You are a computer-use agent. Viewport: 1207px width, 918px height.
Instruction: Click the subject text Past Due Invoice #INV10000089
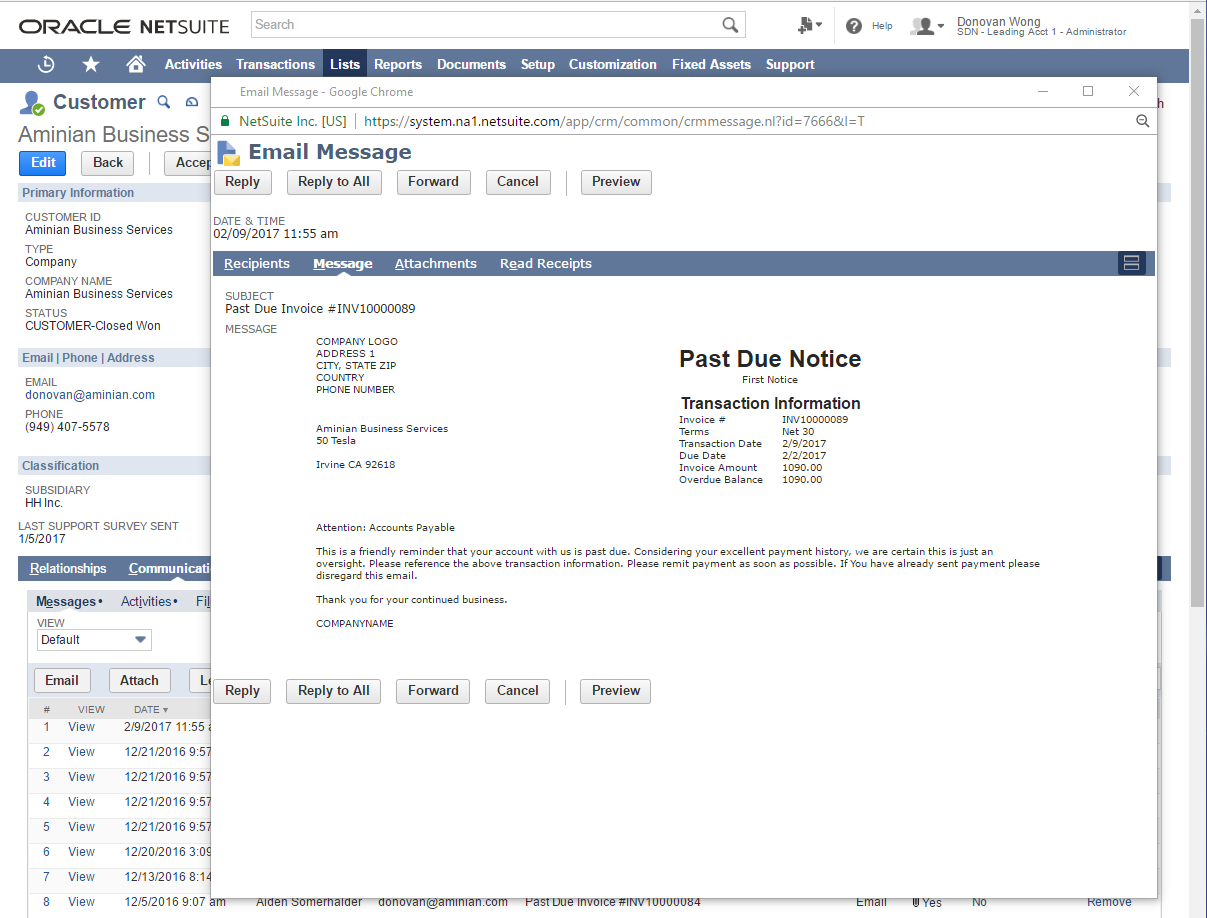(320, 309)
